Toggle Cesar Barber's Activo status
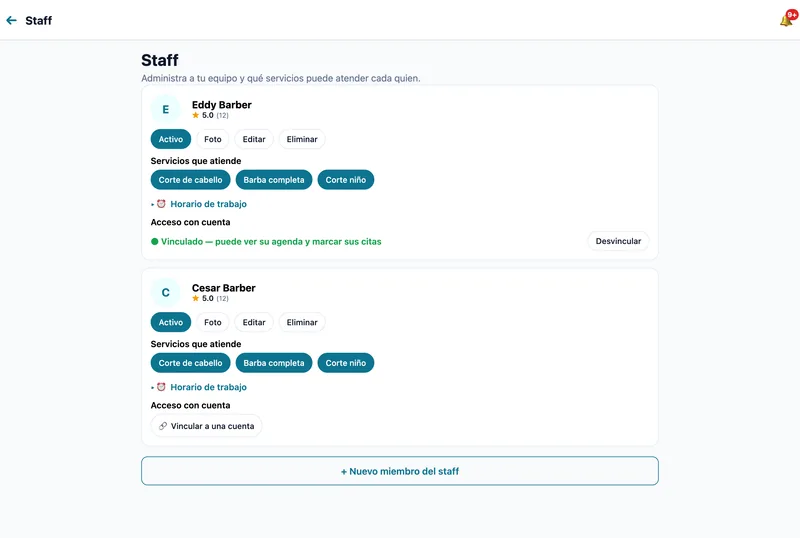 (170, 322)
